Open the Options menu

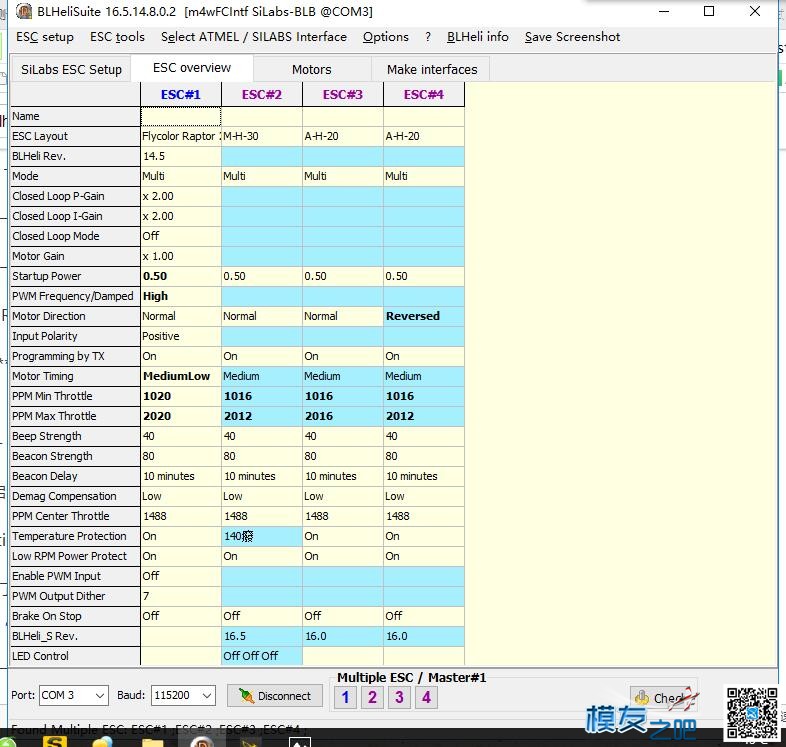tap(385, 37)
